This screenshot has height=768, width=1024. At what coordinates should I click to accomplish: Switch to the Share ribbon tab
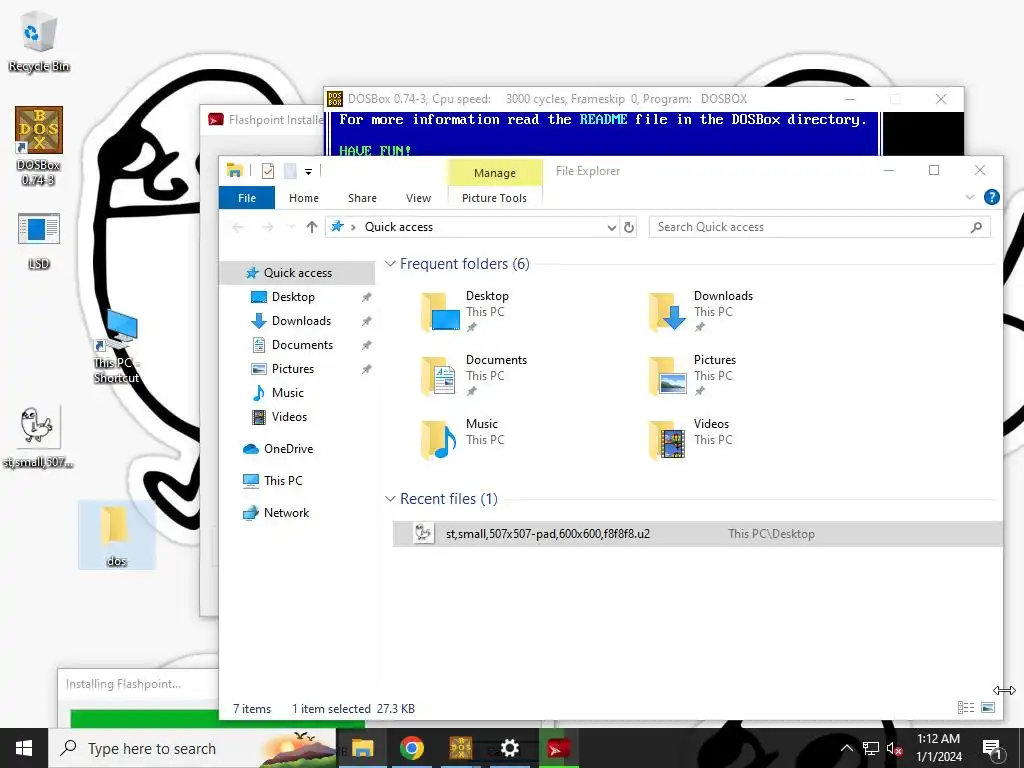(x=362, y=198)
